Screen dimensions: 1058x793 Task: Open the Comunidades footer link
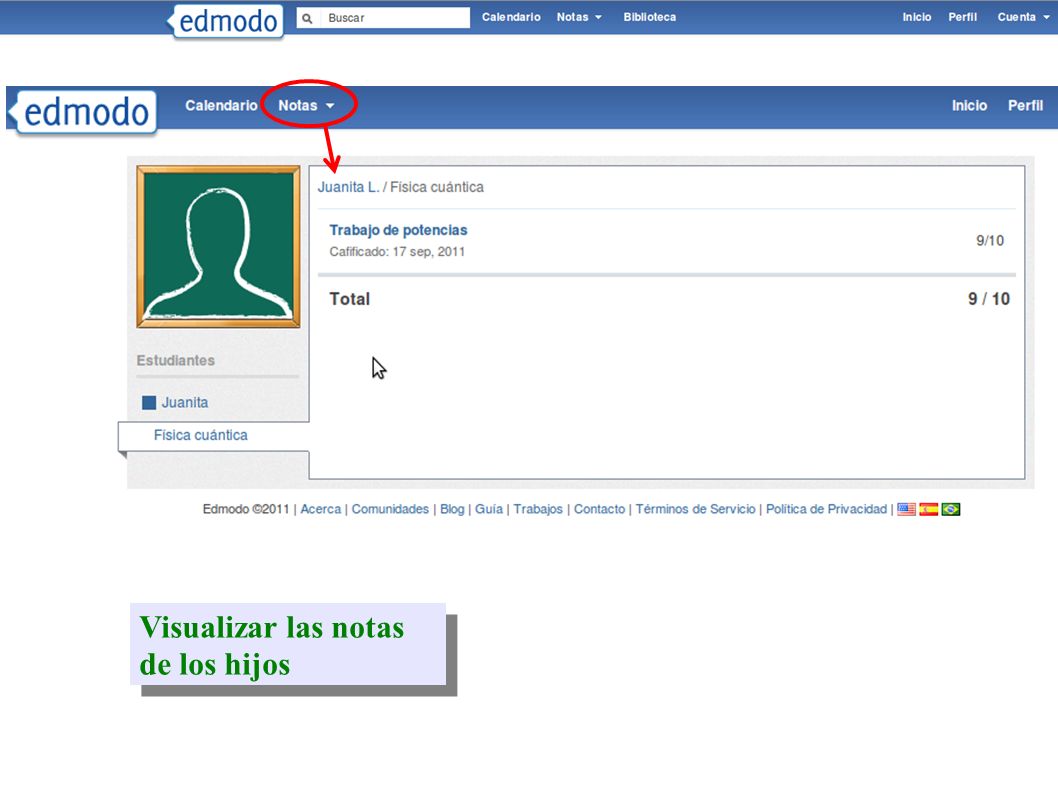[x=390, y=509]
